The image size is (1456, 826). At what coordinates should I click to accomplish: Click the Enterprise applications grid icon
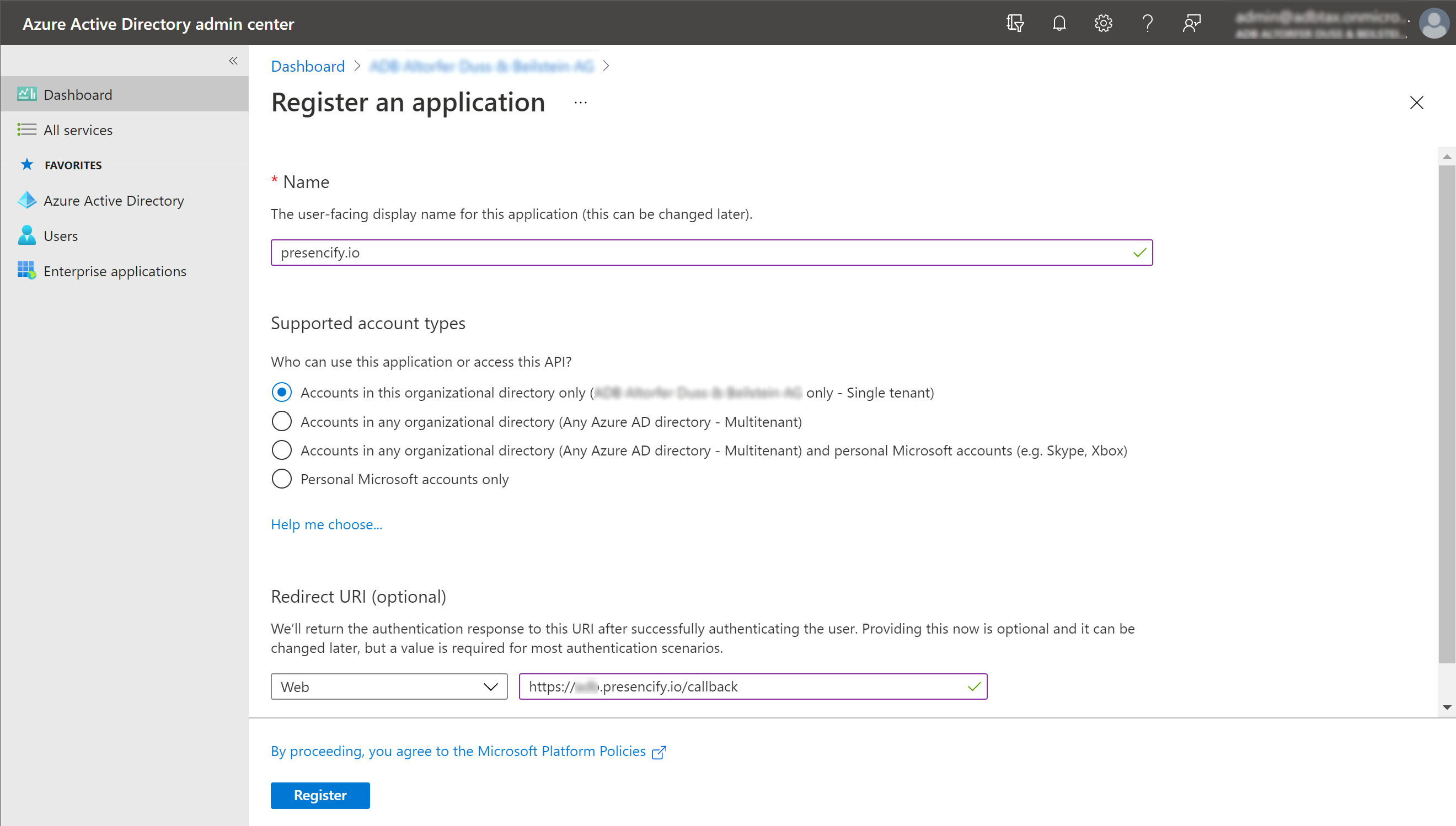tap(26, 271)
